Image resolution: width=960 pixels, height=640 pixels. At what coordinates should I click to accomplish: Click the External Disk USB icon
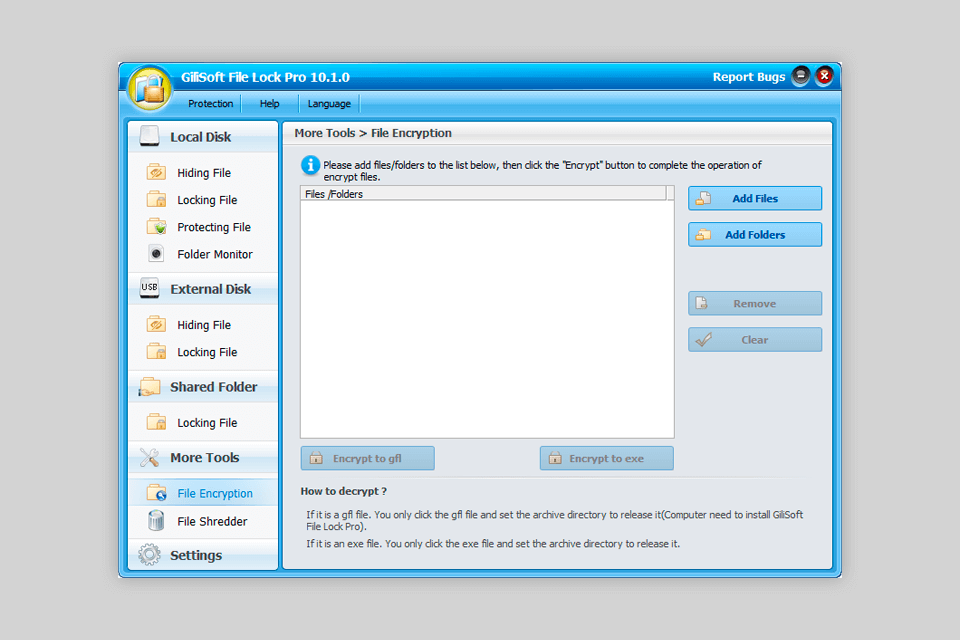click(x=149, y=288)
